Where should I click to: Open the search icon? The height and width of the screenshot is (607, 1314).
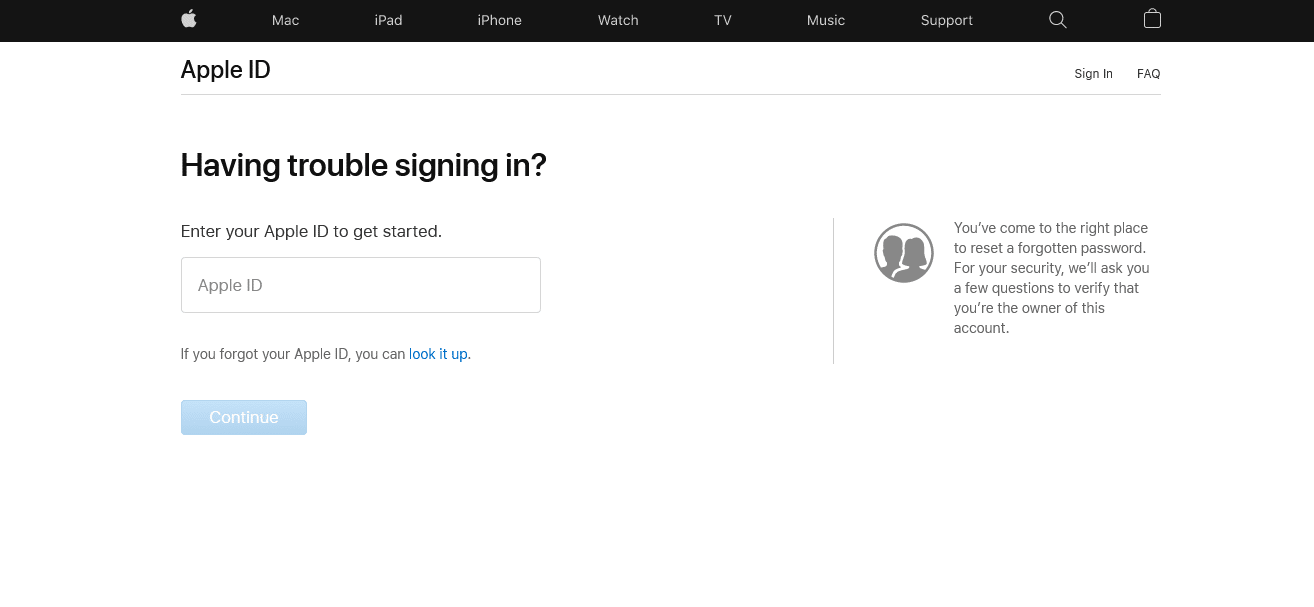click(1057, 20)
